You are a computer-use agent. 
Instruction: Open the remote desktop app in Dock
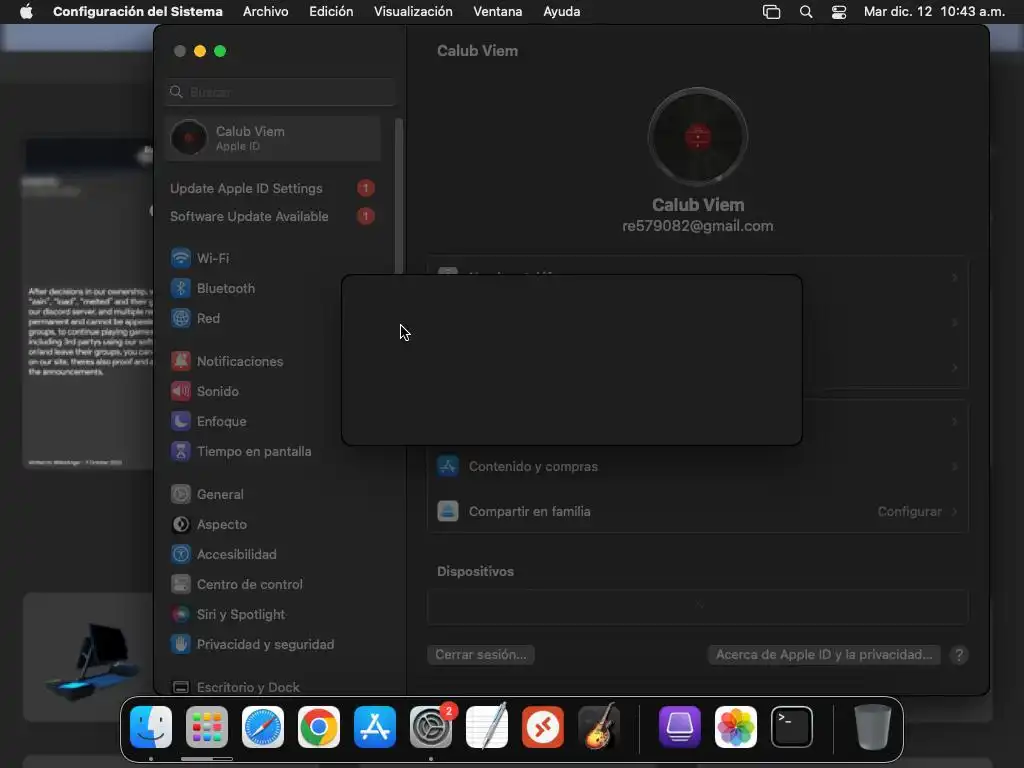tap(543, 727)
